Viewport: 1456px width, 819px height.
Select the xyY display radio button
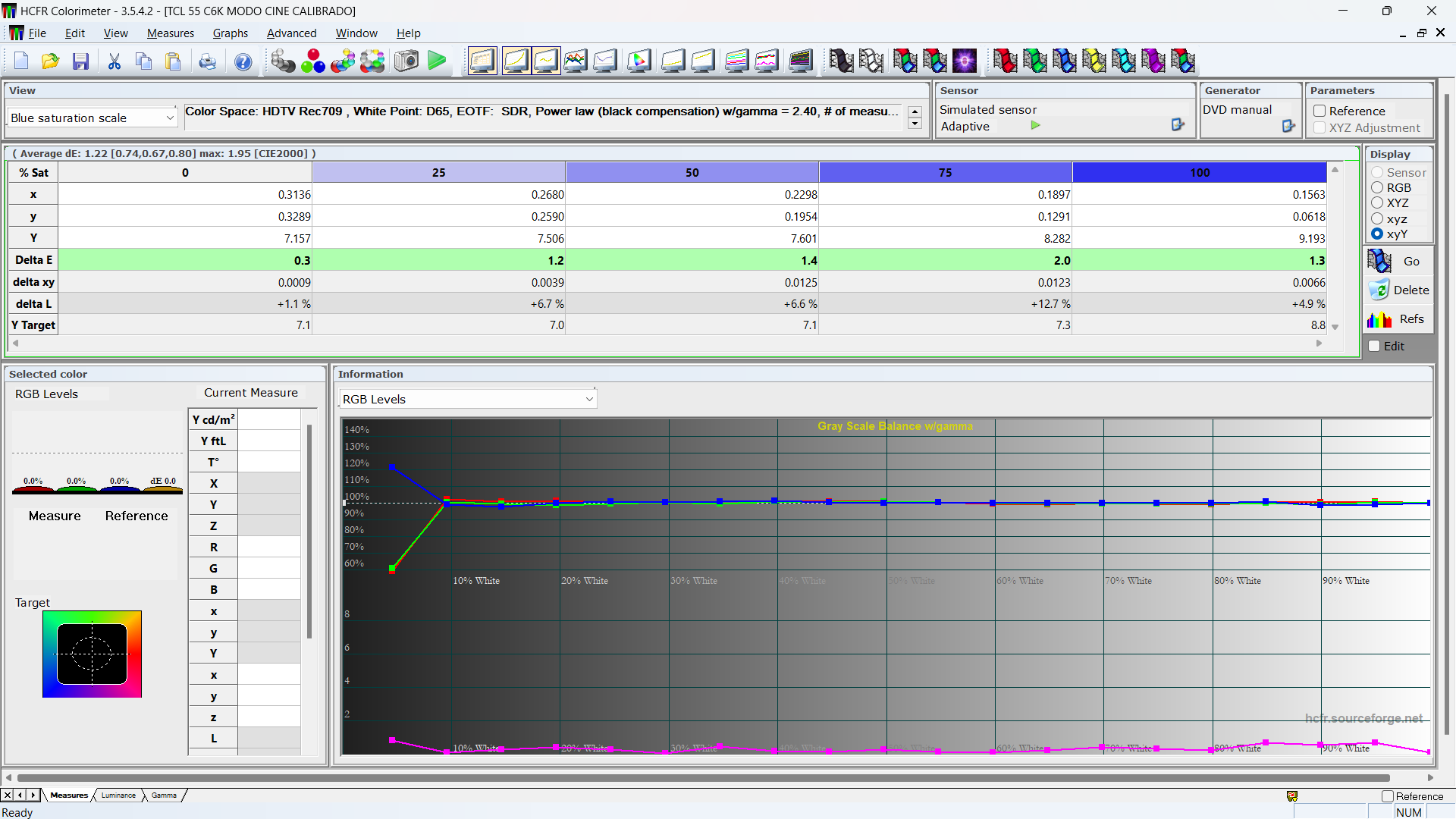tap(1377, 234)
